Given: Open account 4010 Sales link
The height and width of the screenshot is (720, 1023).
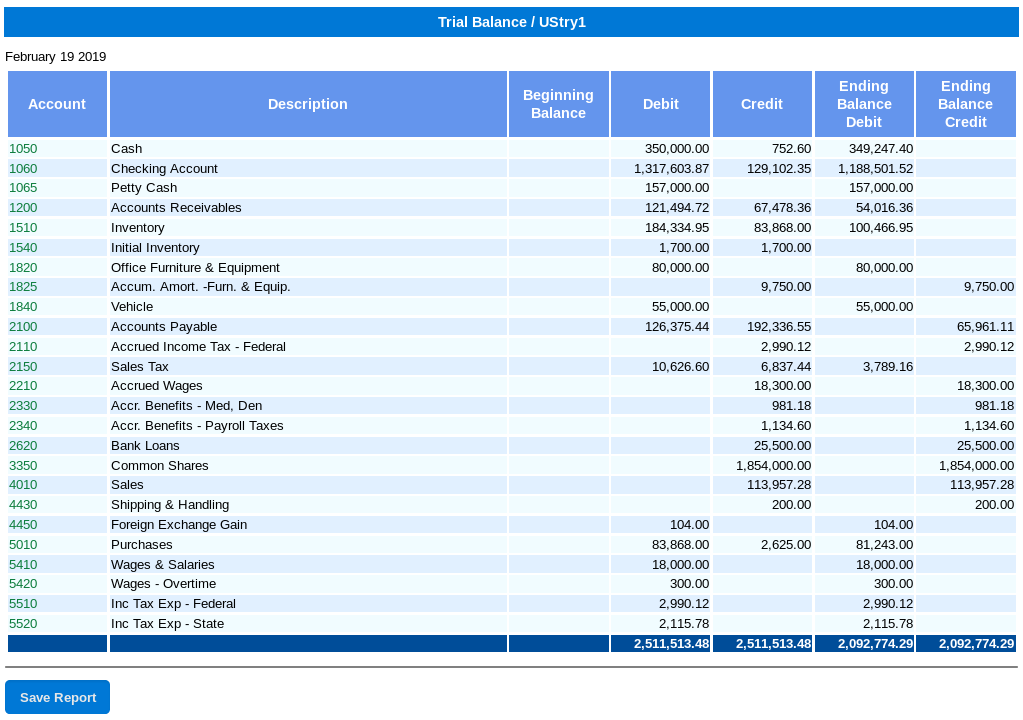Looking at the screenshot, I should coord(23,485).
